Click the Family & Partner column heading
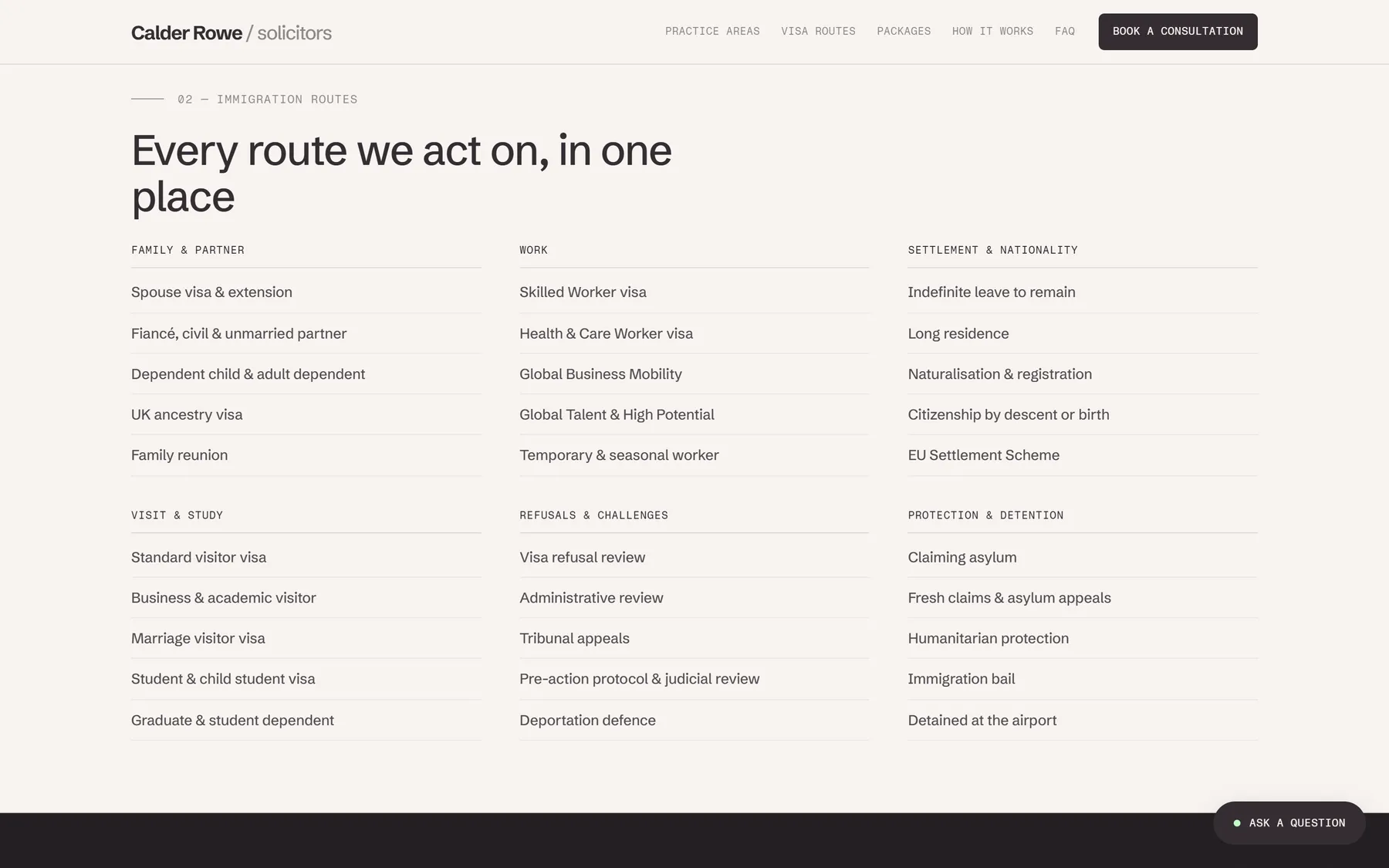 click(188, 250)
